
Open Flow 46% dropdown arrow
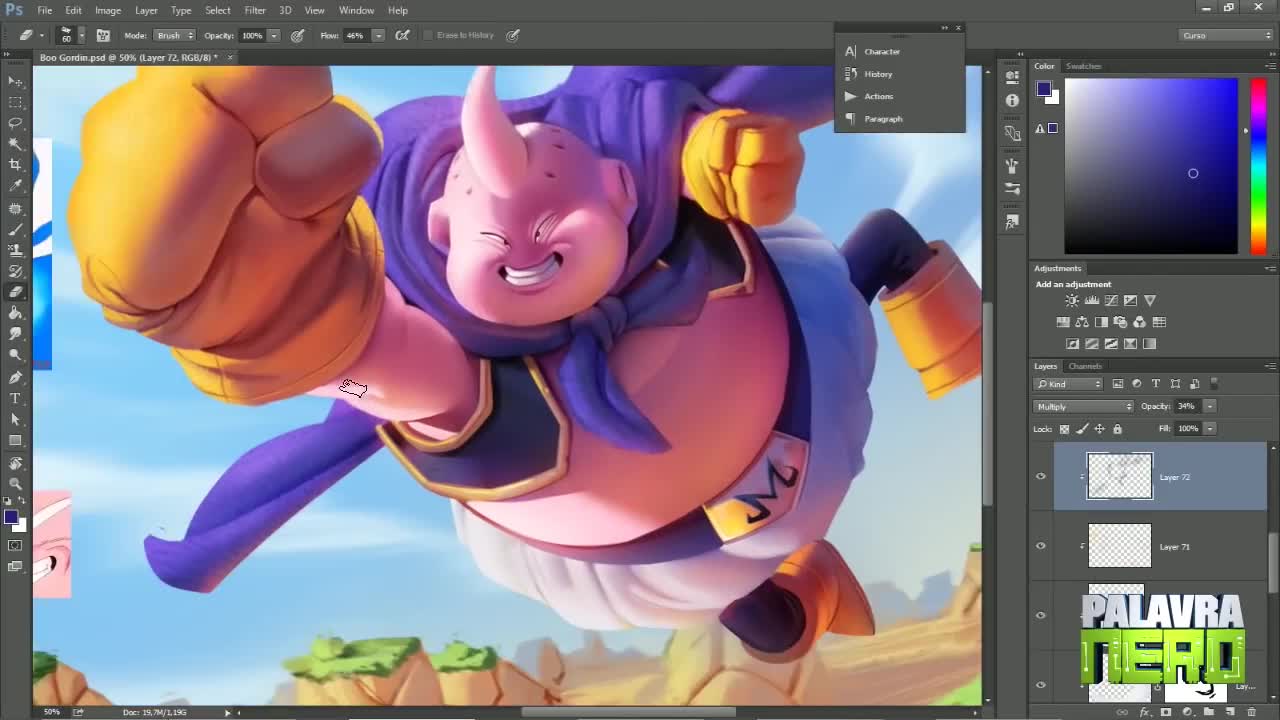[378, 35]
